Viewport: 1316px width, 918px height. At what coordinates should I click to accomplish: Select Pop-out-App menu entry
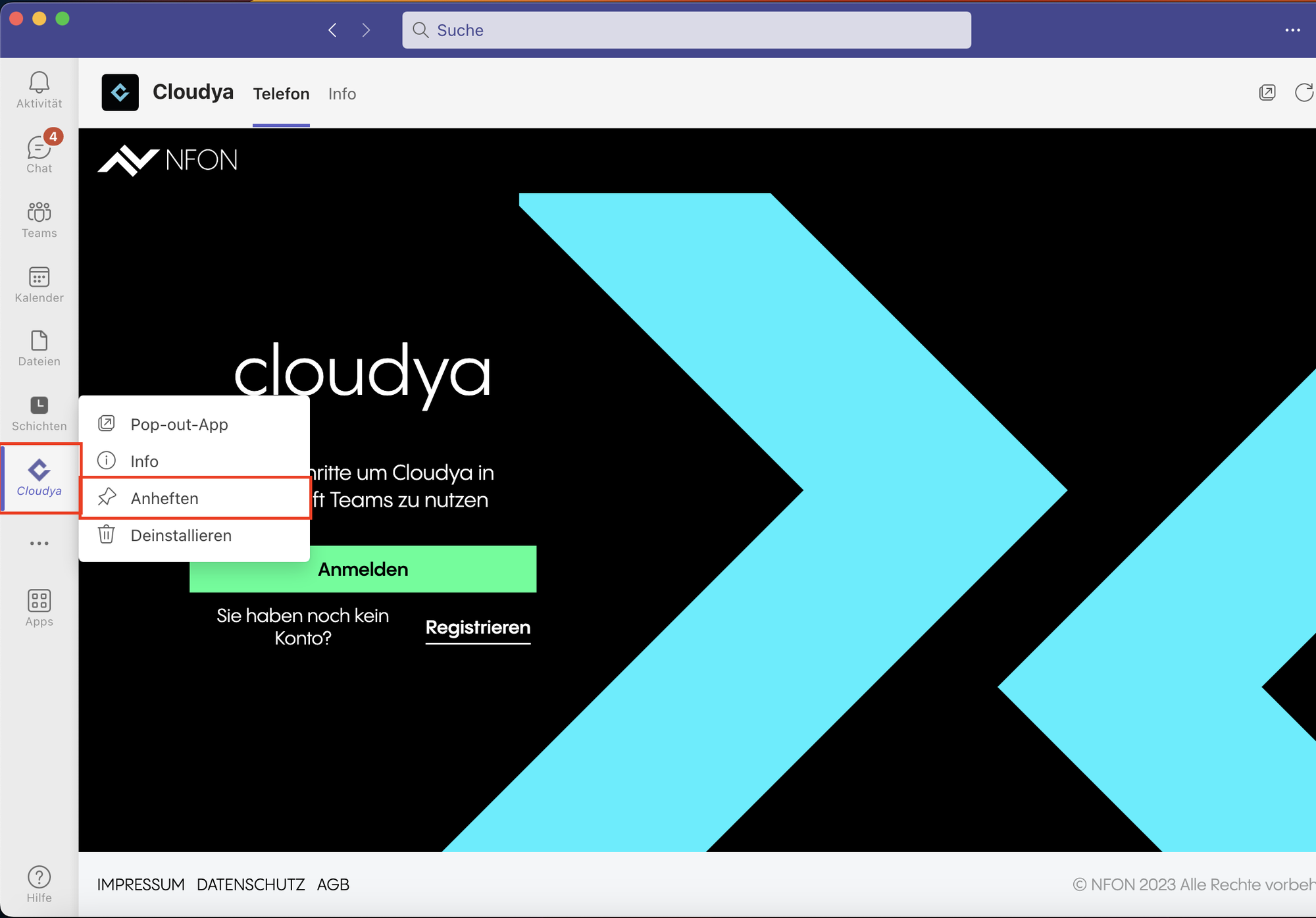[x=179, y=424]
